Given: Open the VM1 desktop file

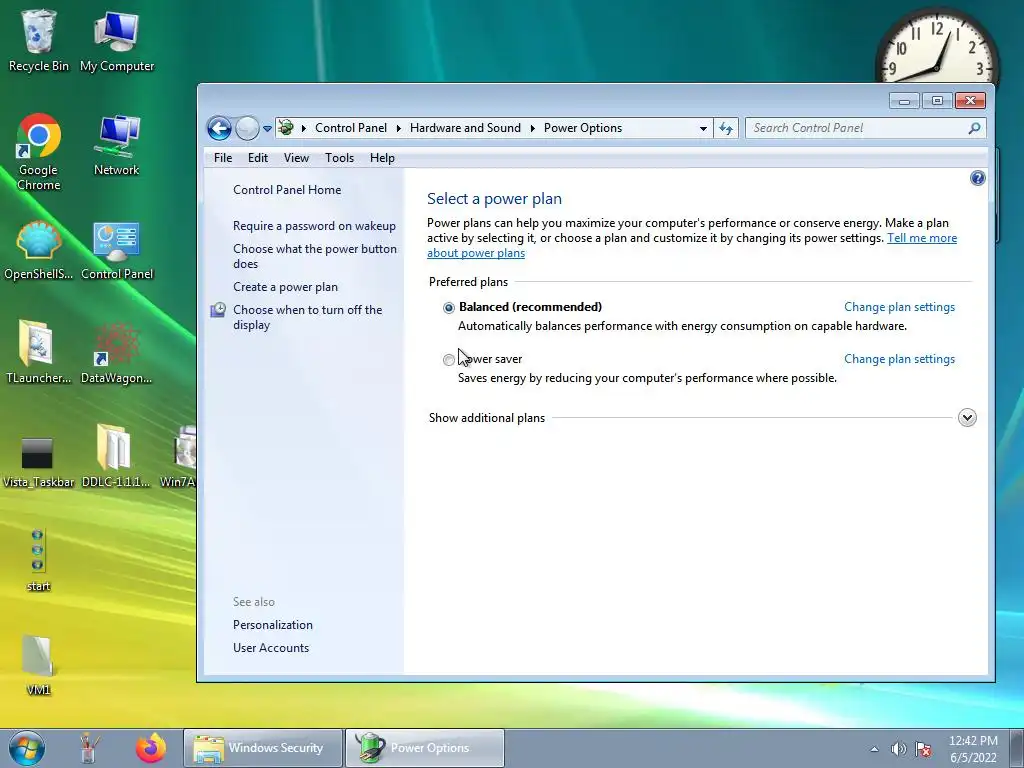Looking at the screenshot, I should 38,664.
